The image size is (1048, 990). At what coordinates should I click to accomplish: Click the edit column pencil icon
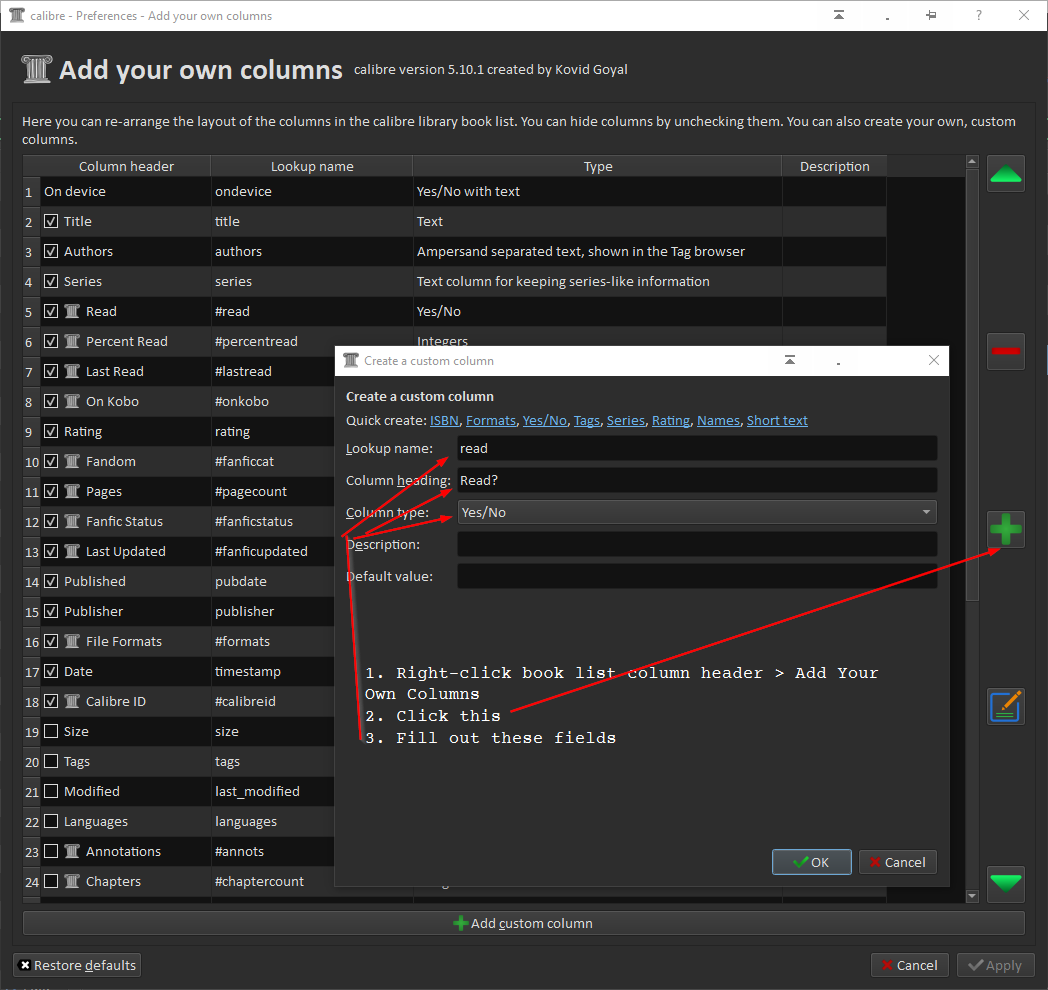[1005, 707]
